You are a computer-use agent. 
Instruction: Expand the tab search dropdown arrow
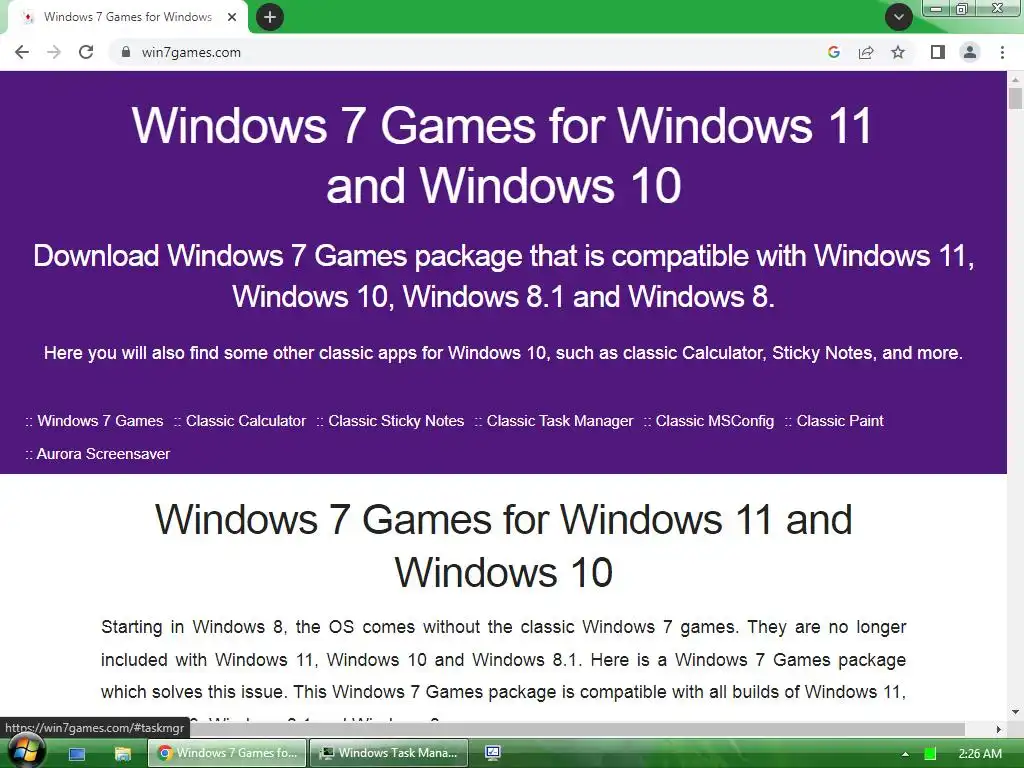(x=899, y=17)
